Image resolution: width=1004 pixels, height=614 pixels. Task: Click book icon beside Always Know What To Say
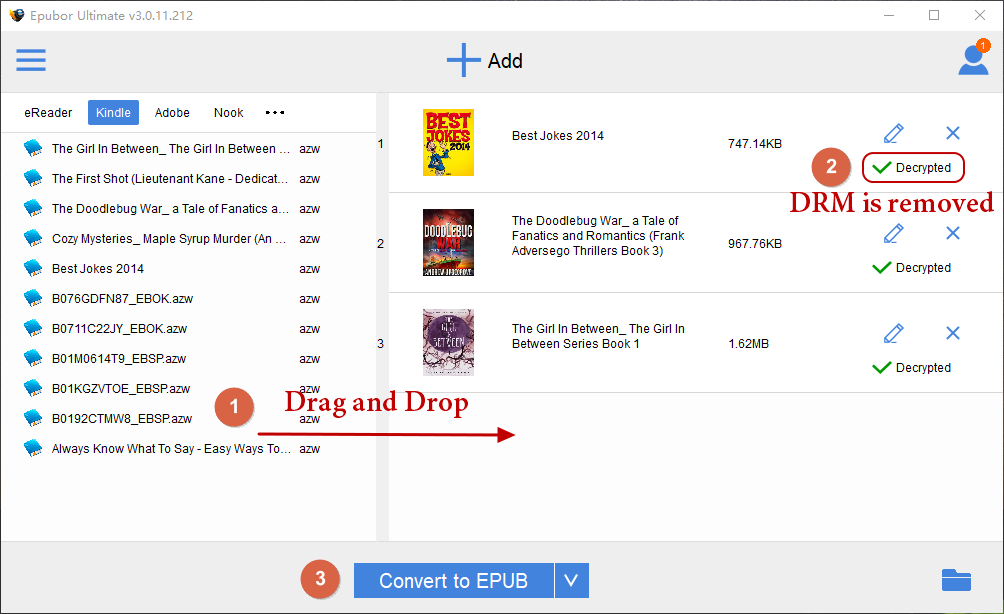33,448
